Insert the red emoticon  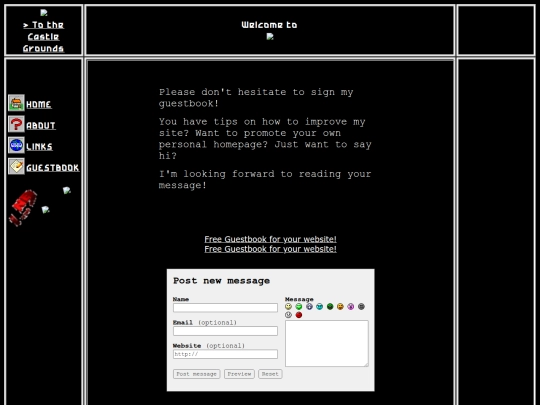click(299, 315)
